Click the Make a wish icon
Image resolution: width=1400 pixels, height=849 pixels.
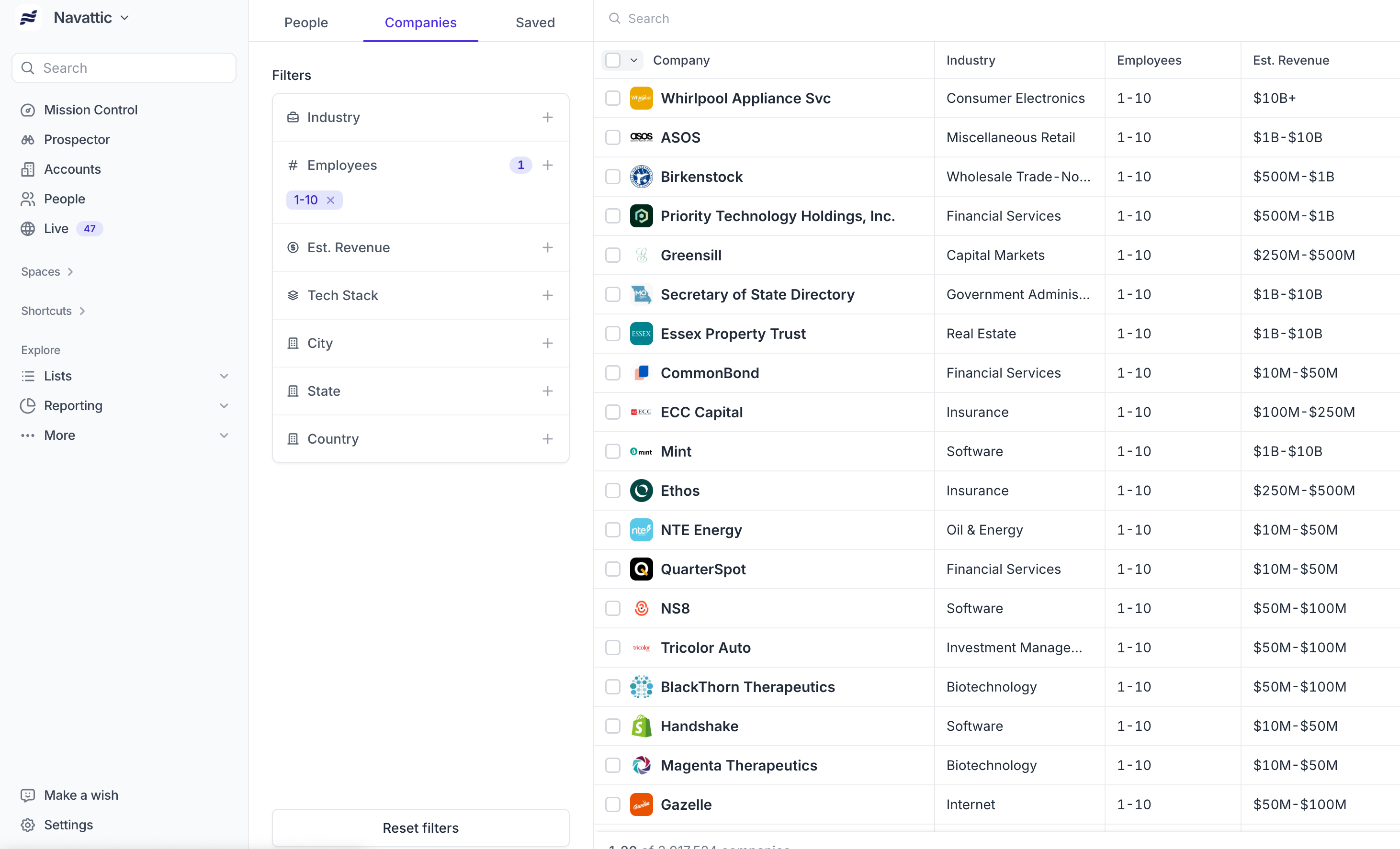[x=28, y=795]
